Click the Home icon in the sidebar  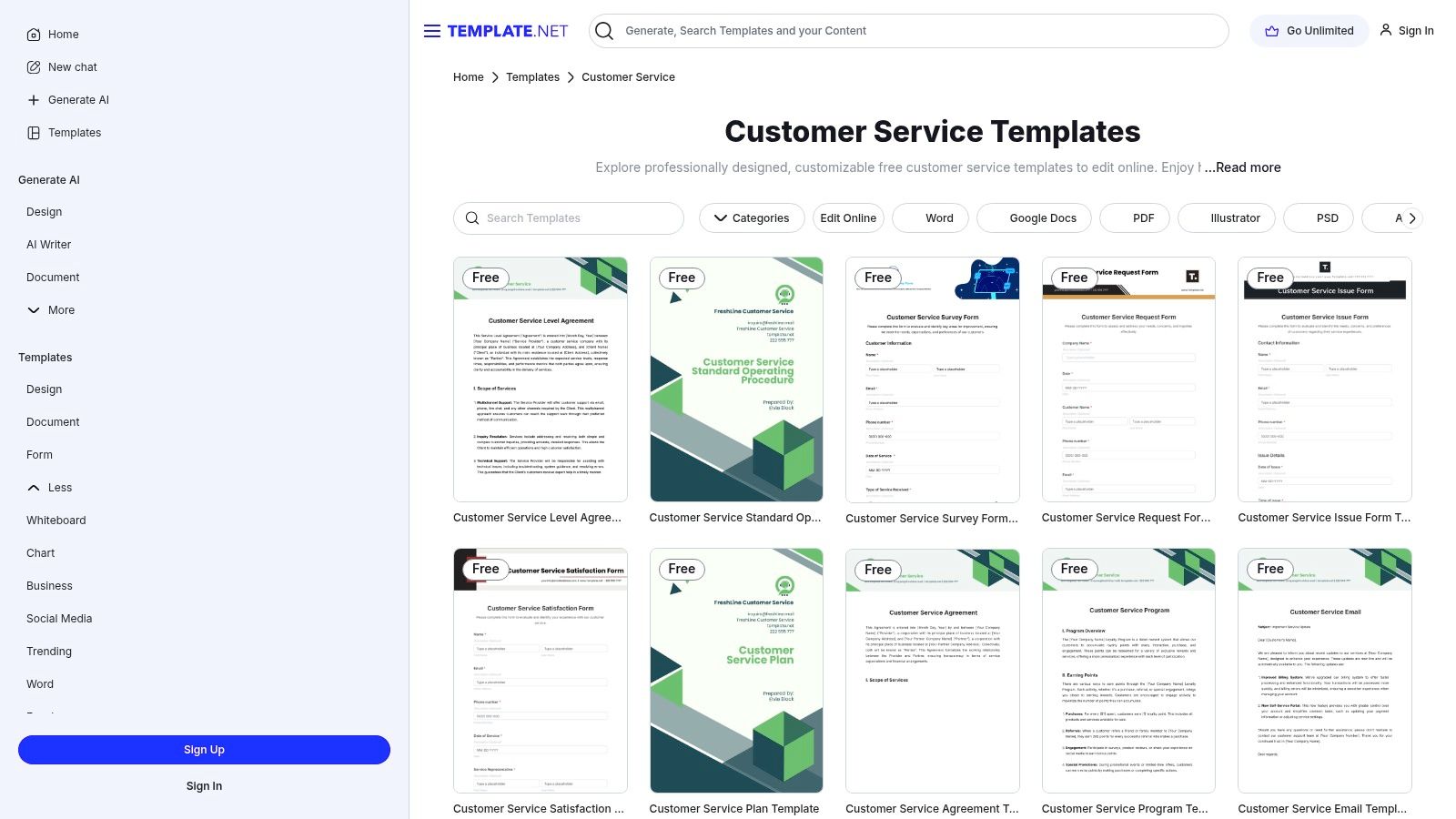[x=34, y=35]
